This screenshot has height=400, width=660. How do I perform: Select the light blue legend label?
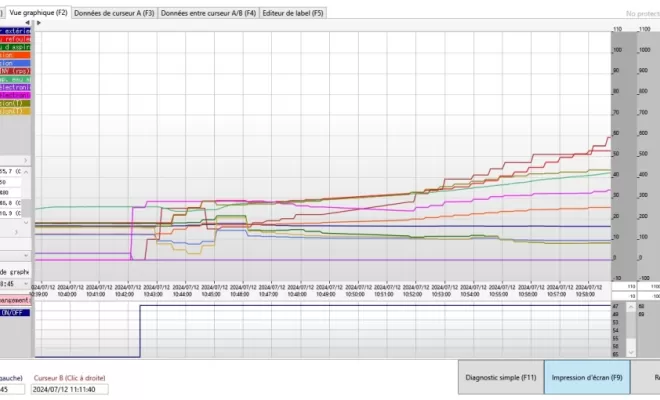click(15, 63)
